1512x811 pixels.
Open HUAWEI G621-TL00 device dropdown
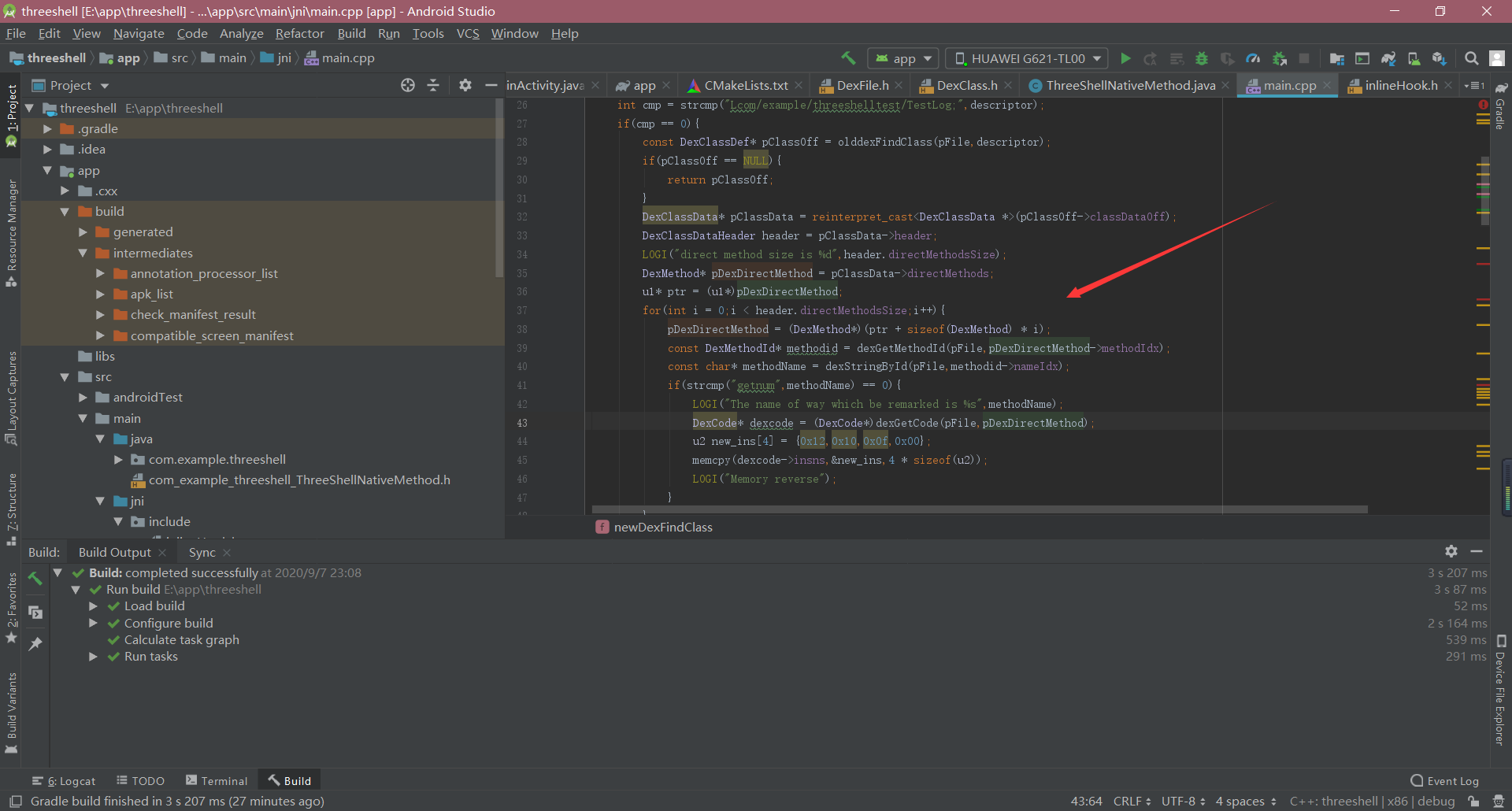(x=1027, y=58)
